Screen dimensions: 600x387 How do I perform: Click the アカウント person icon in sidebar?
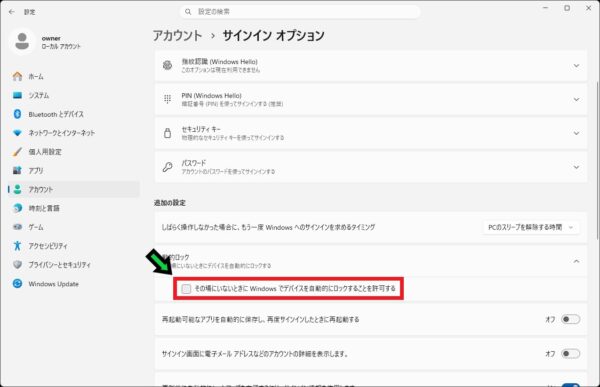click(x=17, y=189)
